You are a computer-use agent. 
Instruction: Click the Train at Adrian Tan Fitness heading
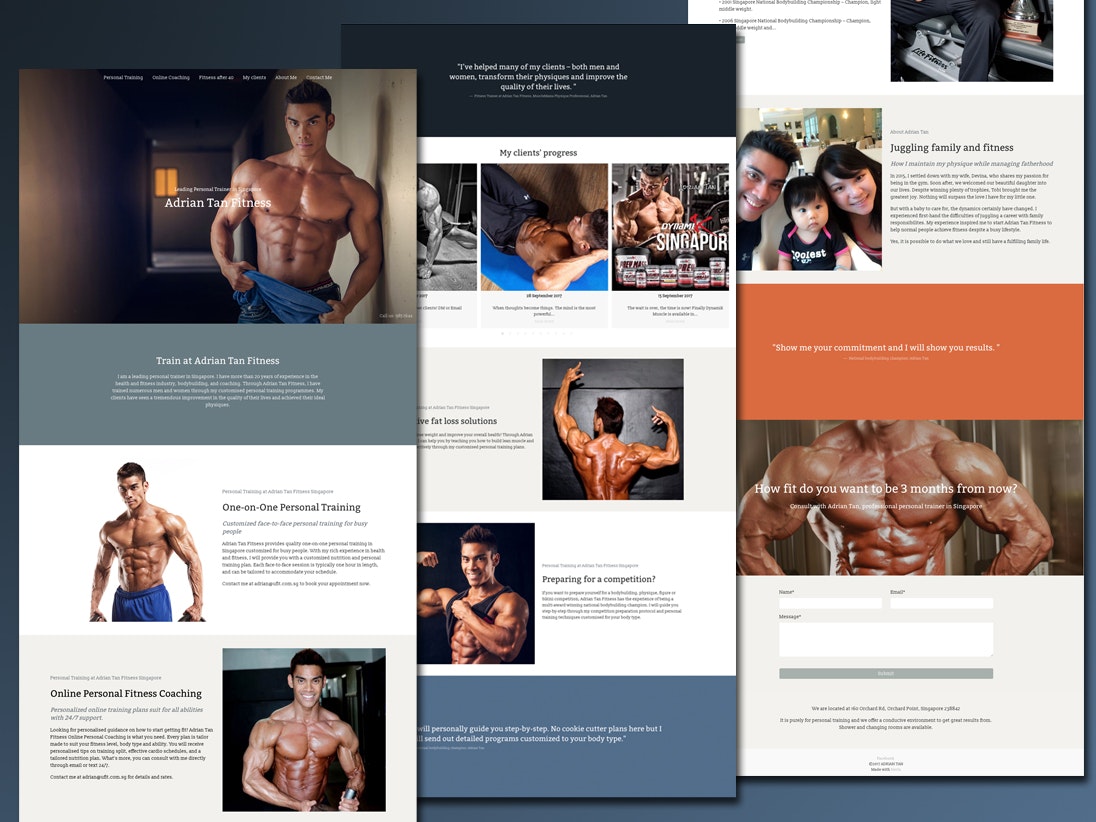click(217, 361)
